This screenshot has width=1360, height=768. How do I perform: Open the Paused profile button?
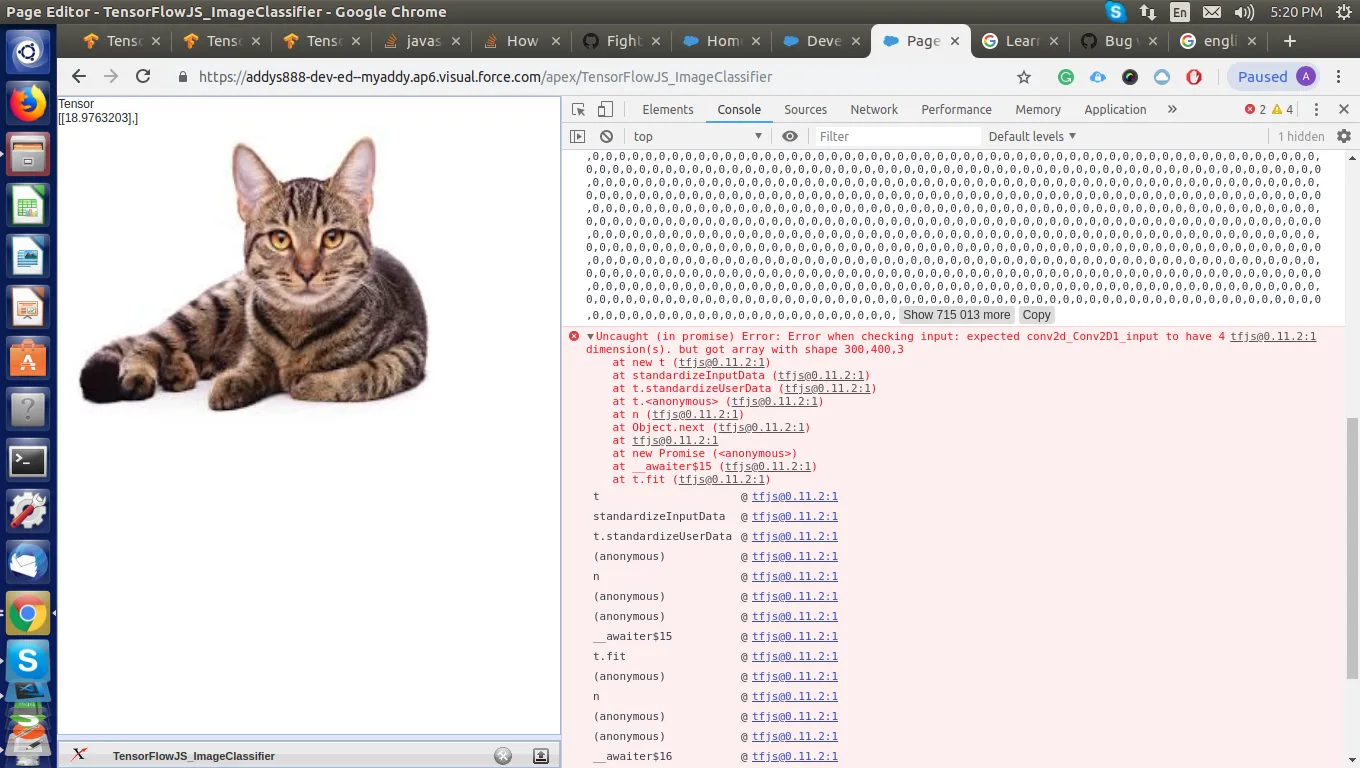click(1273, 77)
